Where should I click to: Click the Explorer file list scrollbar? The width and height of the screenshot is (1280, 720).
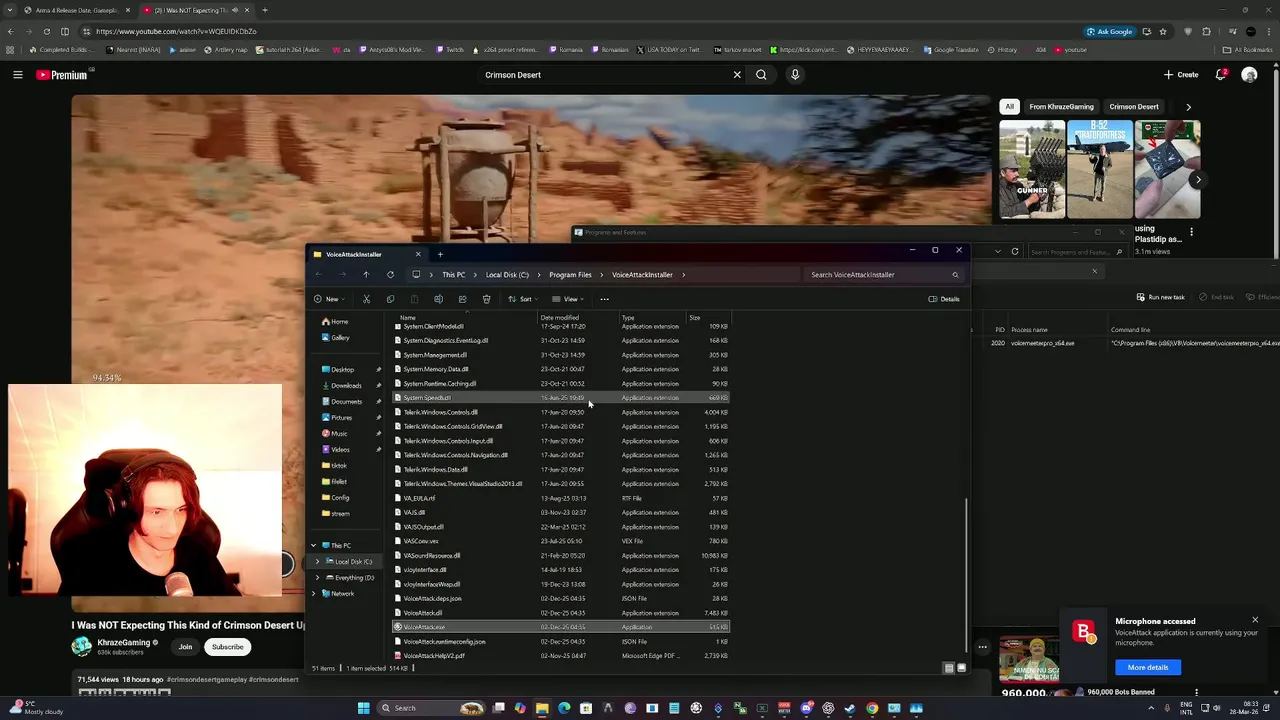point(966,573)
